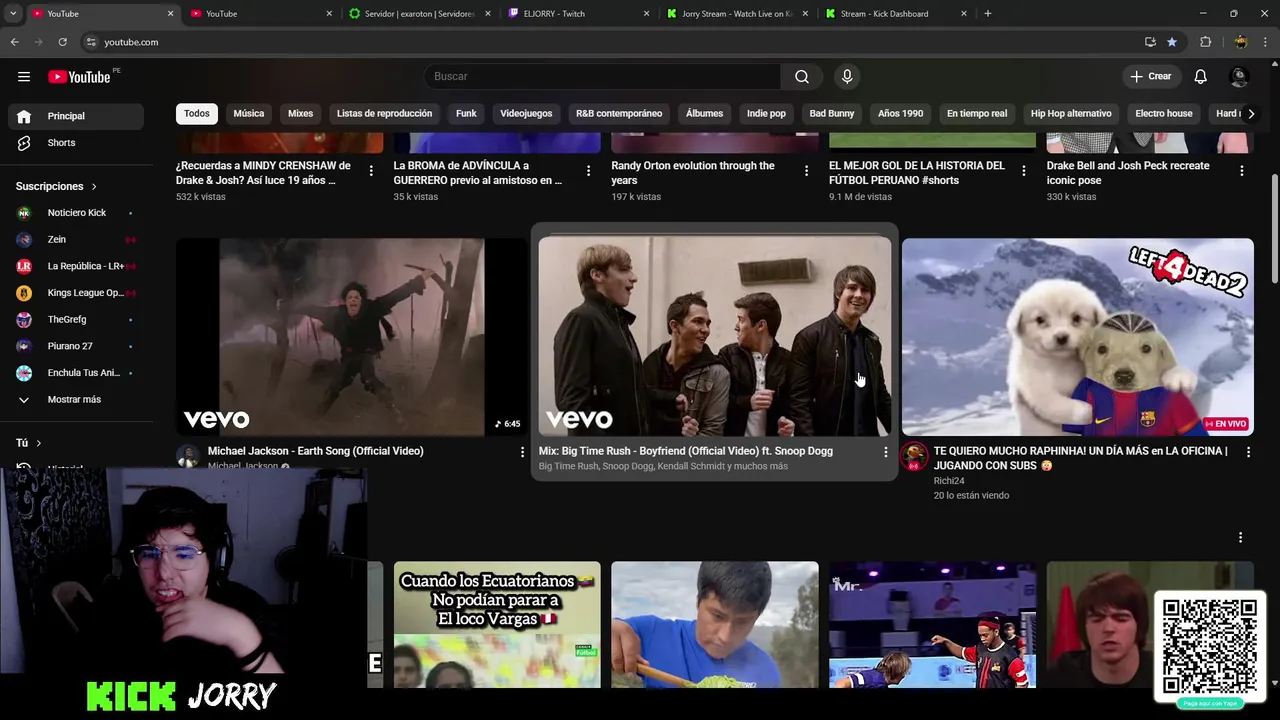The image size is (1280, 720).
Task: Open Shorts in the sidebar
Action: [76, 143]
